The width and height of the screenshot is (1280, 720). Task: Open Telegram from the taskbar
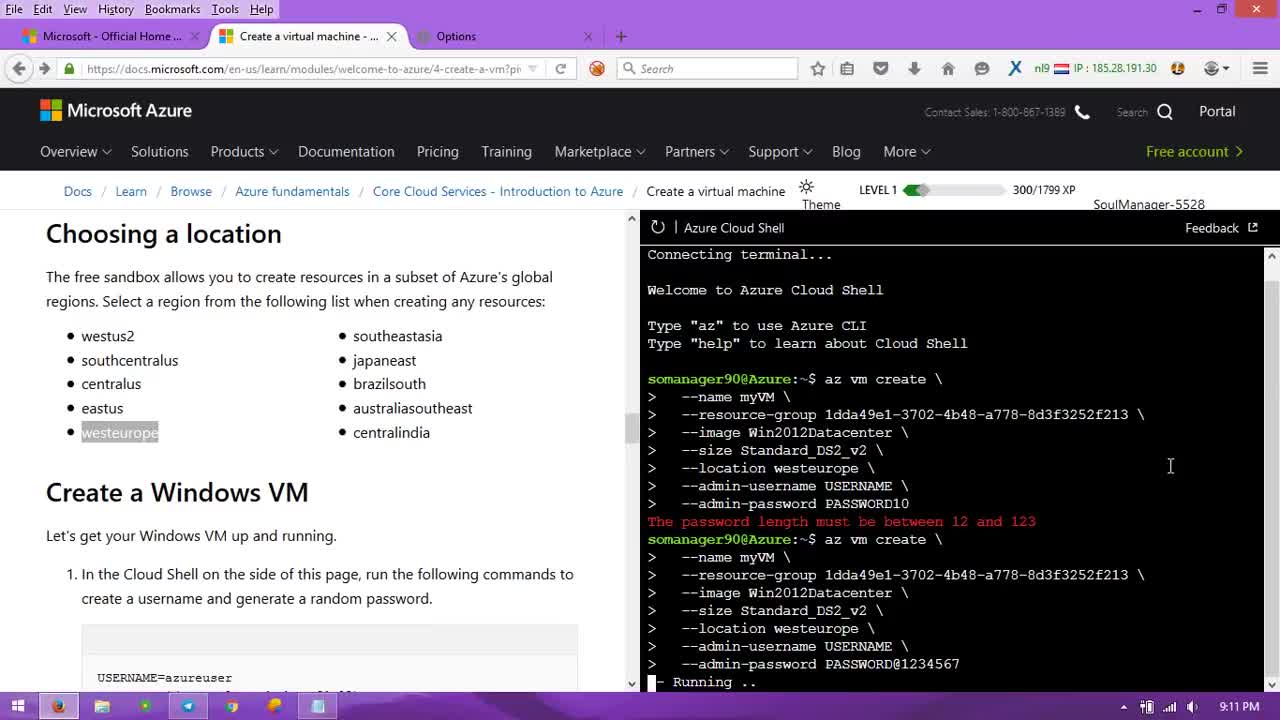(188, 706)
